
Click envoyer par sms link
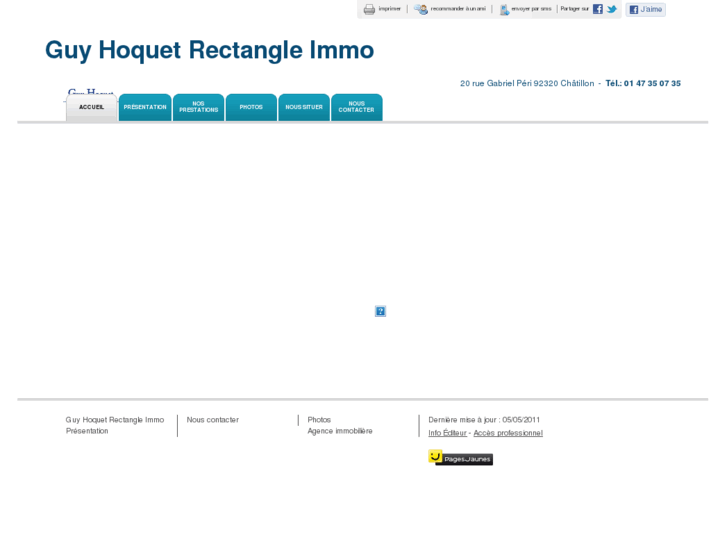(531, 9)
